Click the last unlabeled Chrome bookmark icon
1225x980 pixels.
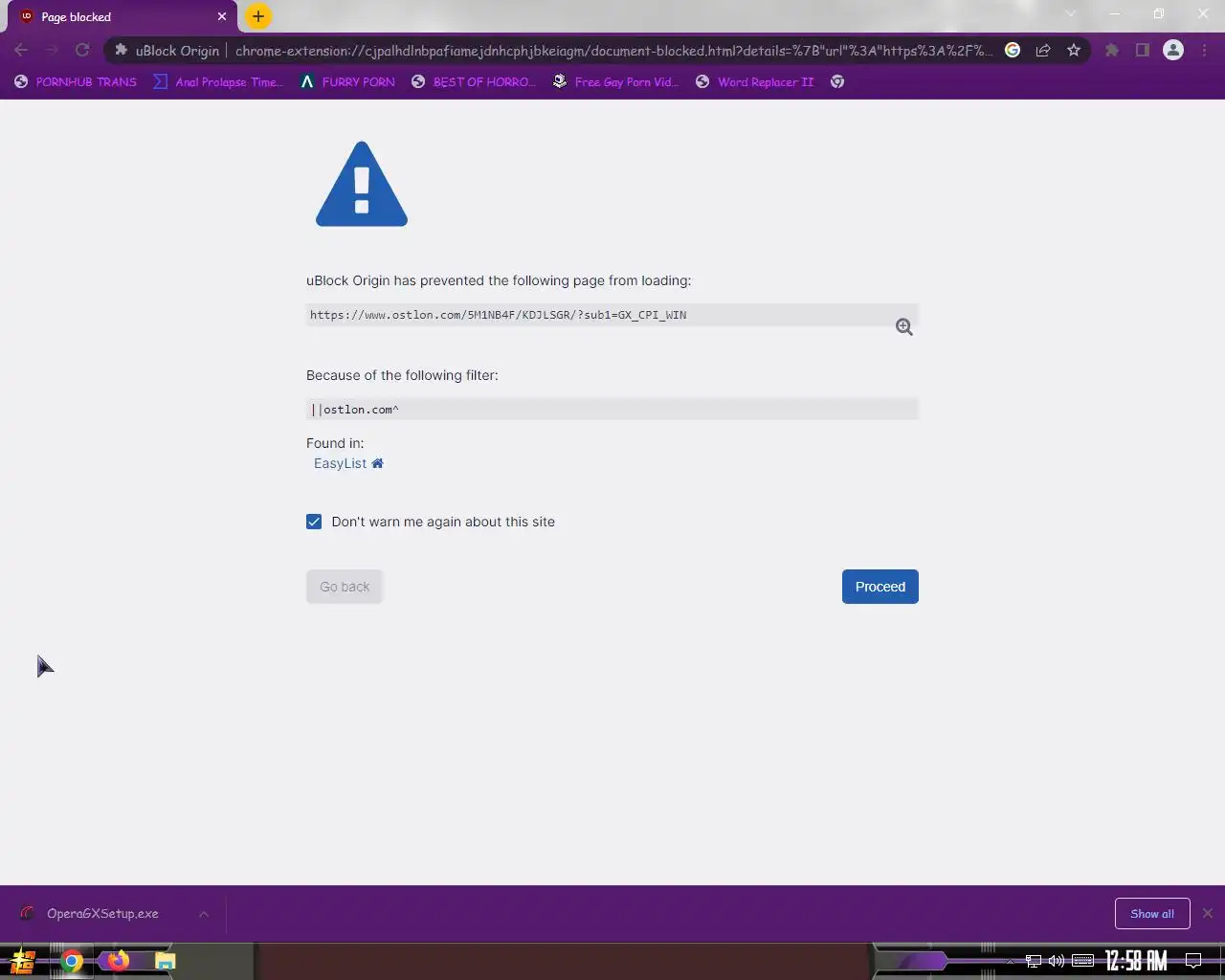[837, 81]
